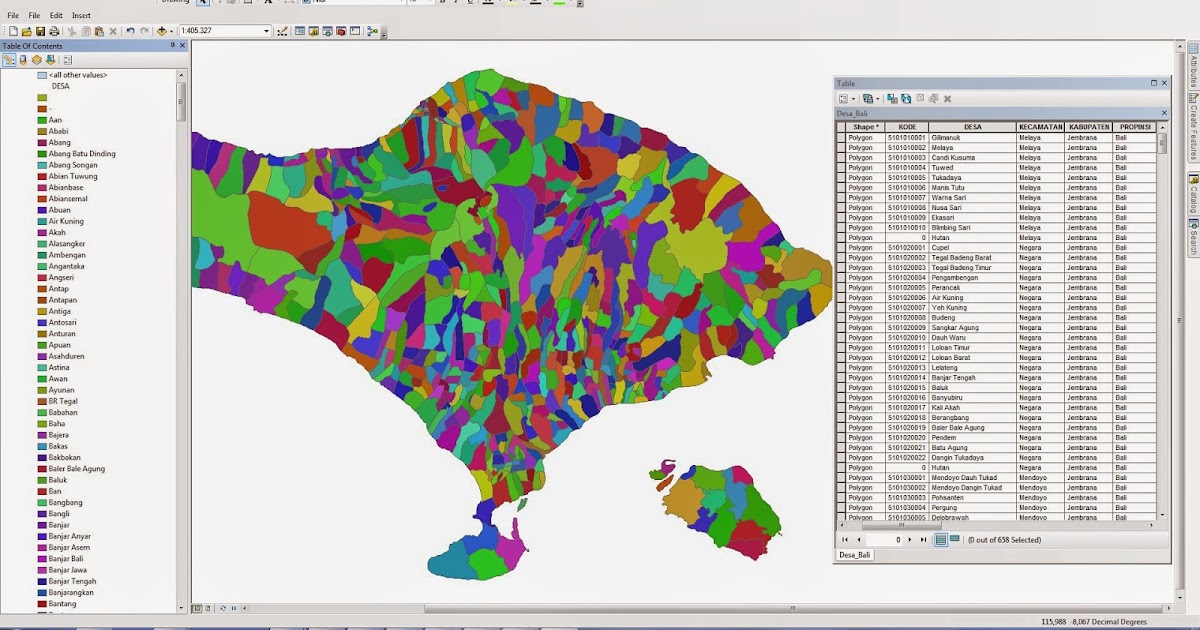This screenshot has height=630, width=1200.
Task: Advance to the next record in the table
Action: click(x=910, y=540)
